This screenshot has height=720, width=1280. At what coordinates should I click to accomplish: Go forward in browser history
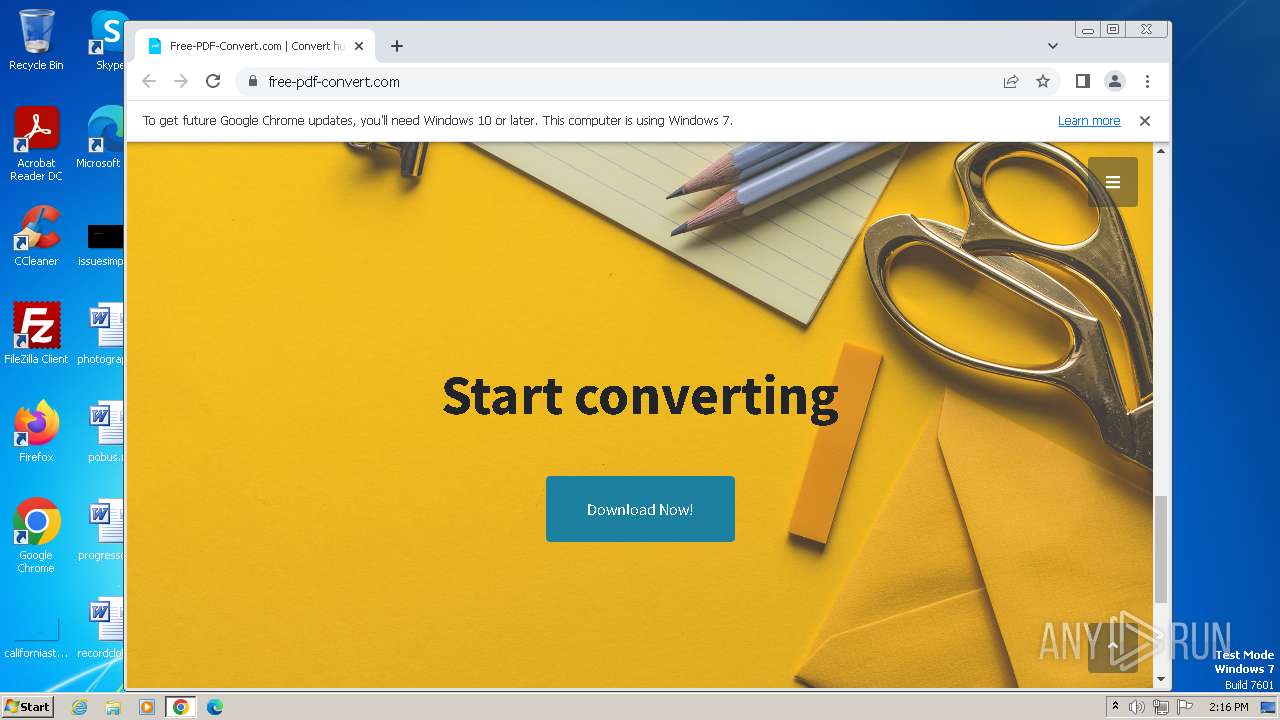coord(181,81)
